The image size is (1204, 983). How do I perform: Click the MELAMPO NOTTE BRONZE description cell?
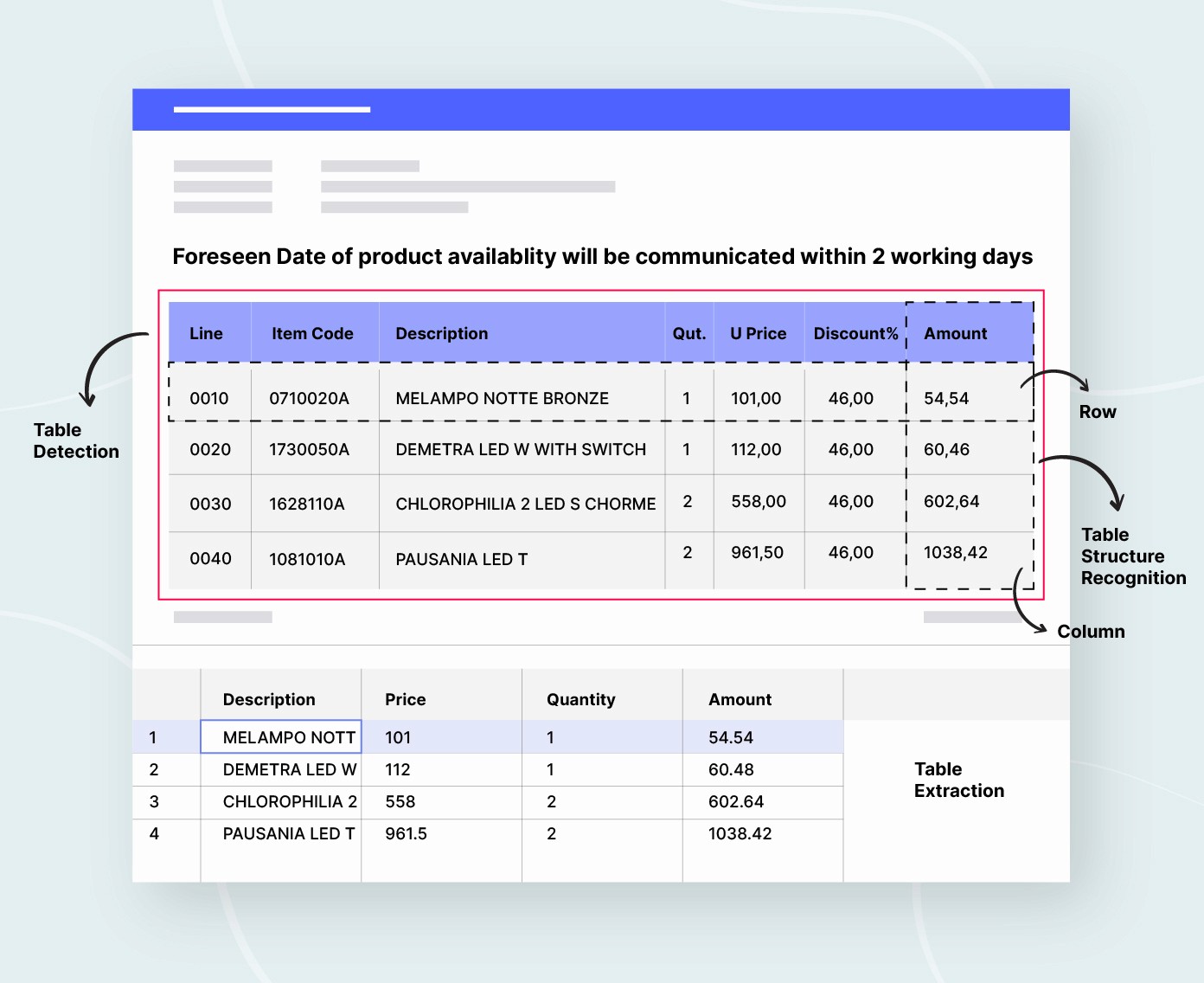(x=502, y=397)
